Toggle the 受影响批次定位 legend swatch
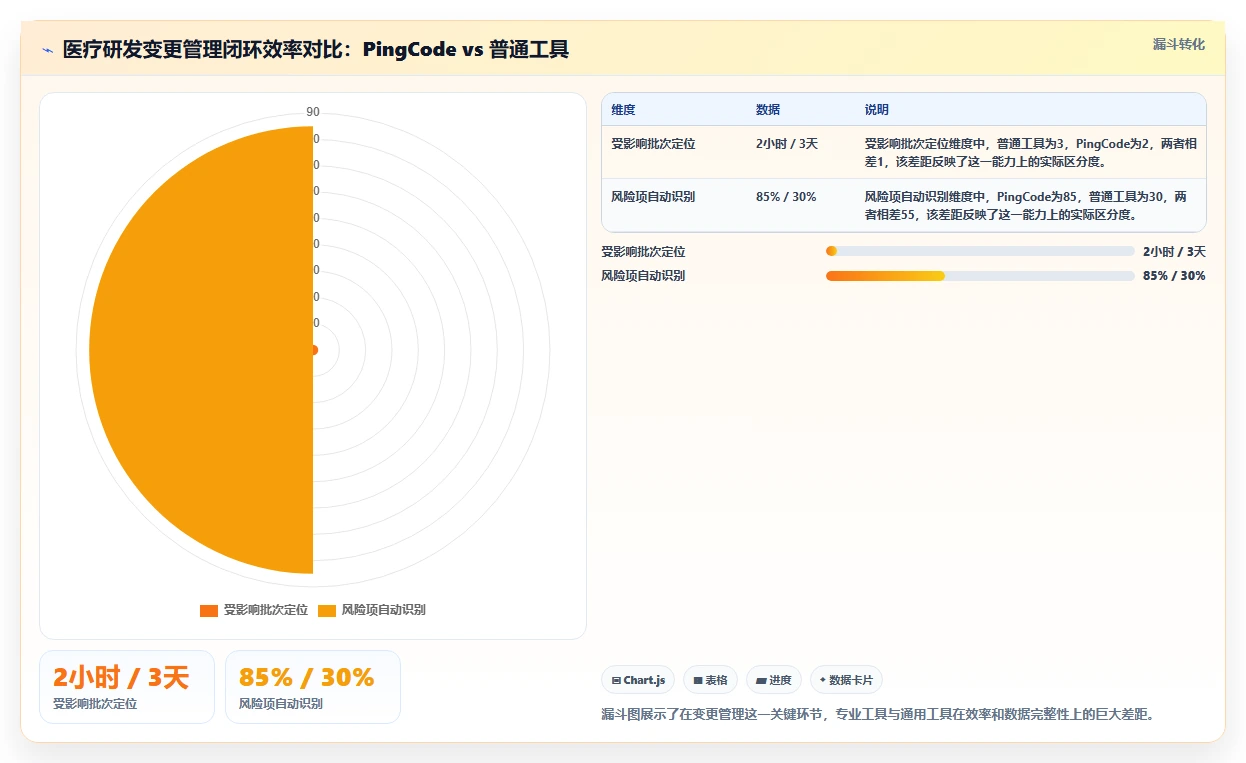The width and height of the screenshot is (1246, 763). [209, 610]
